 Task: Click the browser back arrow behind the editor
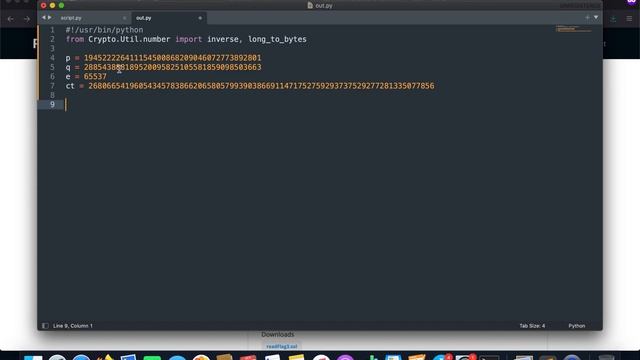coord(11,19)
